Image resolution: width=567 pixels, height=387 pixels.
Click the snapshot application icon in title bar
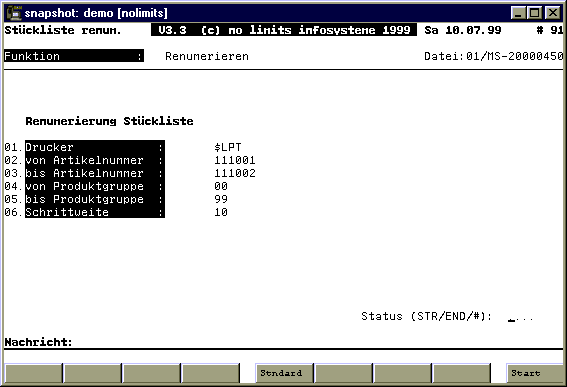[14, 13]
